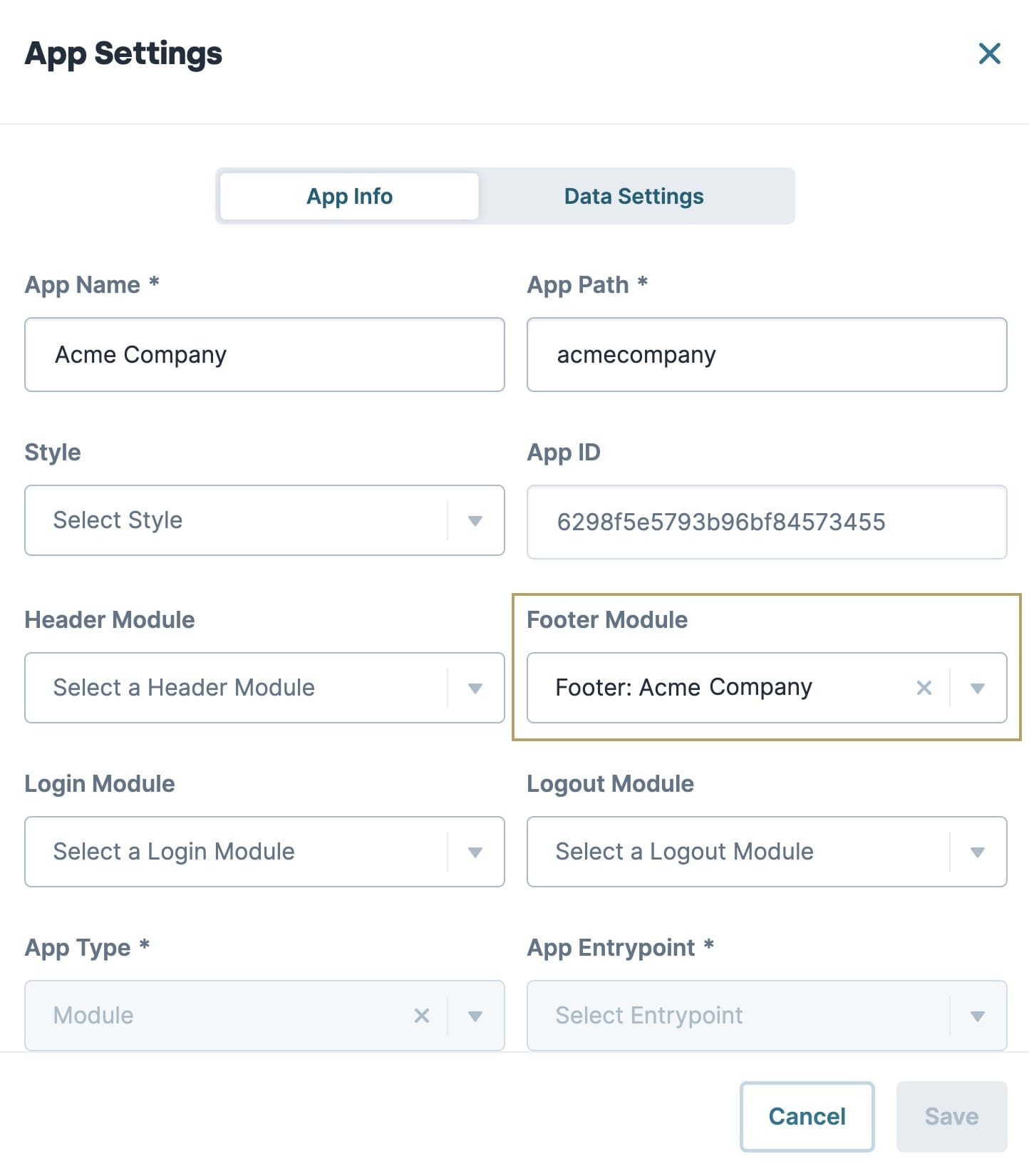Focus the App Name field
This screenshot has width=1029, height=1176.
tap(264, 354)
